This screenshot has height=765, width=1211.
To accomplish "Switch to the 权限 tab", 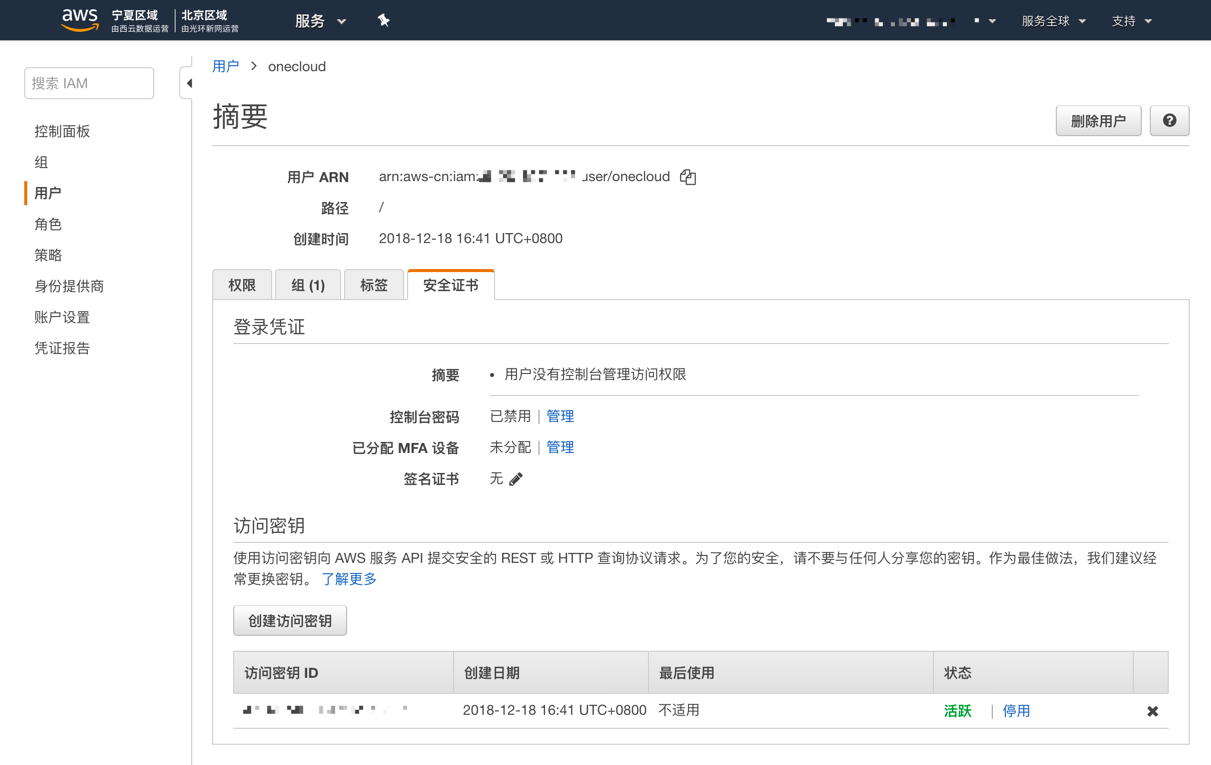I will pyautogui.click(x=242, y=285).
